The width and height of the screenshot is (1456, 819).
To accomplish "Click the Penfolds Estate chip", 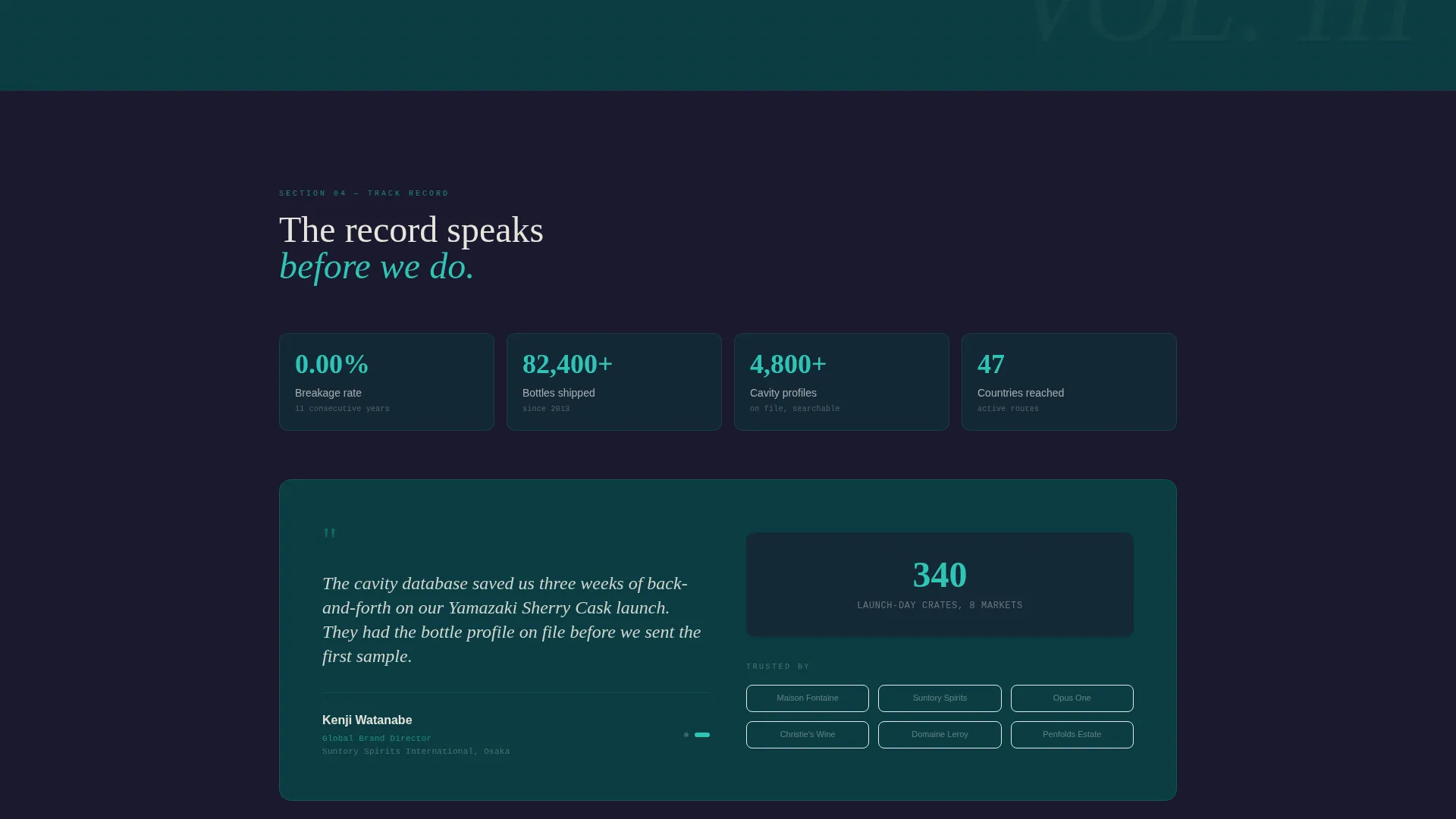I will tap(1072, 735).
